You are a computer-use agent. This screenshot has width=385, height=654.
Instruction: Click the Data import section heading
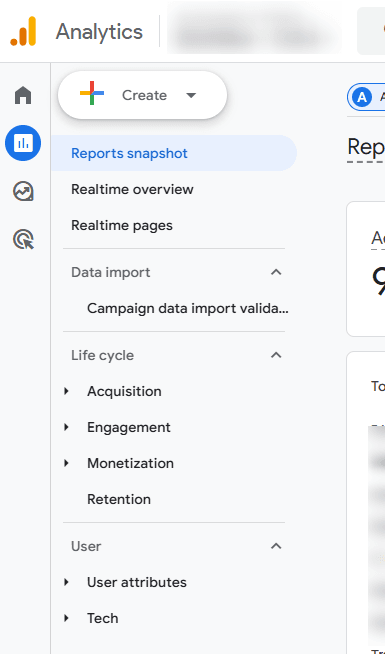pos(111,272)
